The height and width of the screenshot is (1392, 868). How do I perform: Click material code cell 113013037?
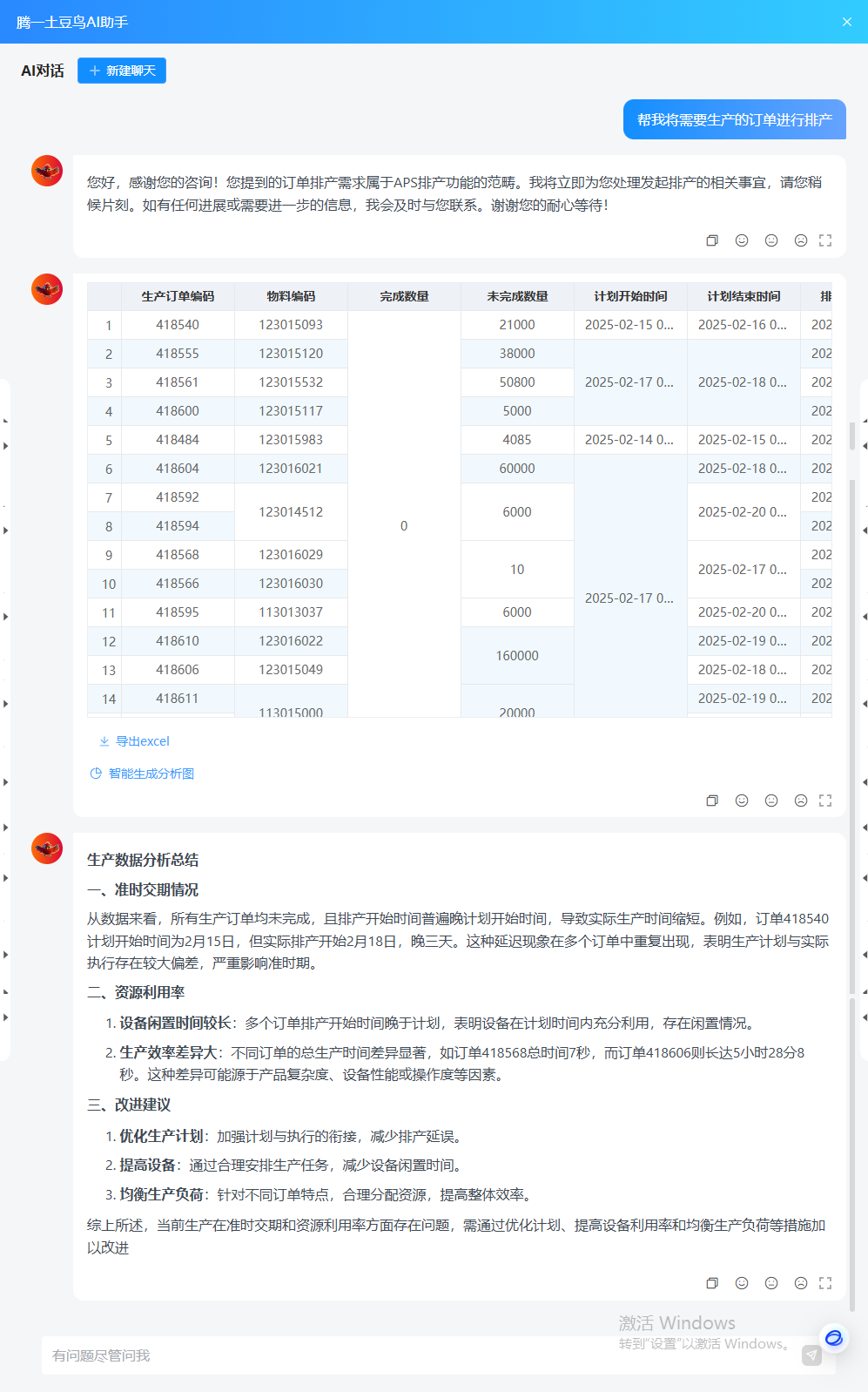click(291, 612)
